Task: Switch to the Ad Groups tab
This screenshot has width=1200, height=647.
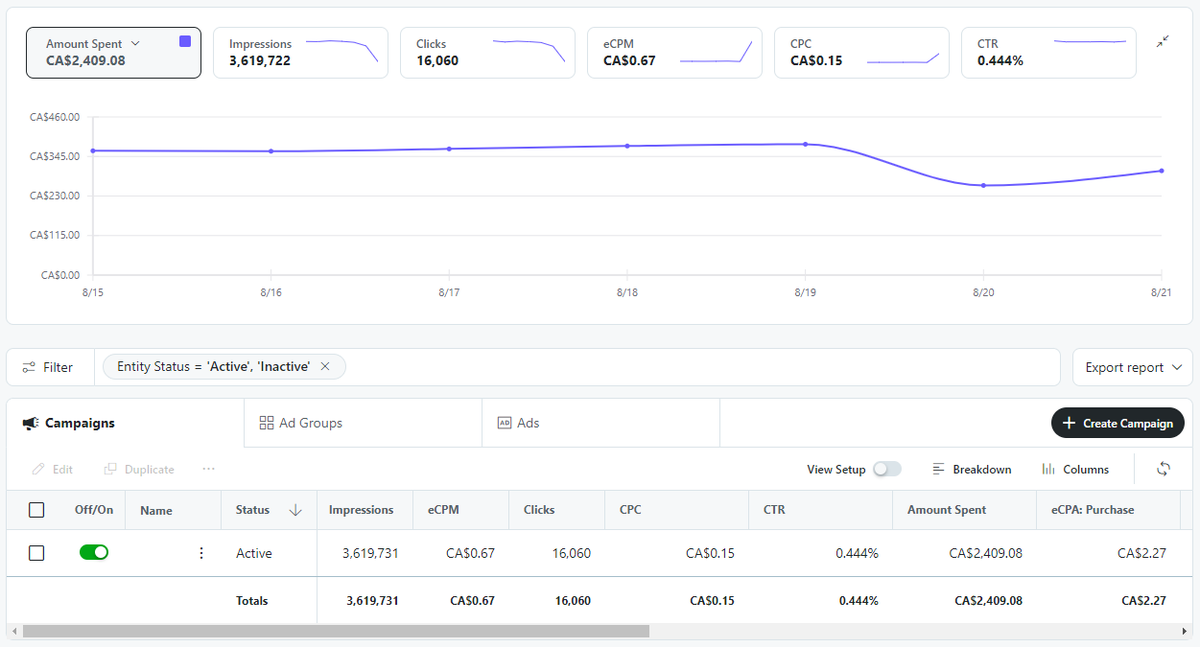Action: coord(363,423)
